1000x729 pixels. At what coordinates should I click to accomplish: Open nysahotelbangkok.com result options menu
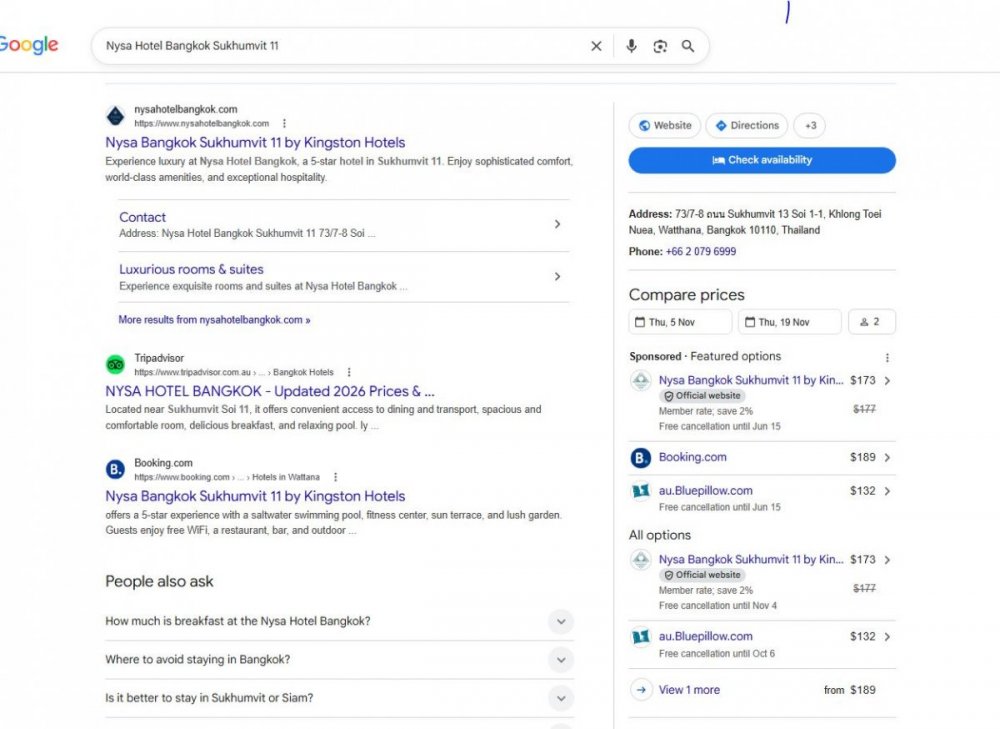click(284, 123)
